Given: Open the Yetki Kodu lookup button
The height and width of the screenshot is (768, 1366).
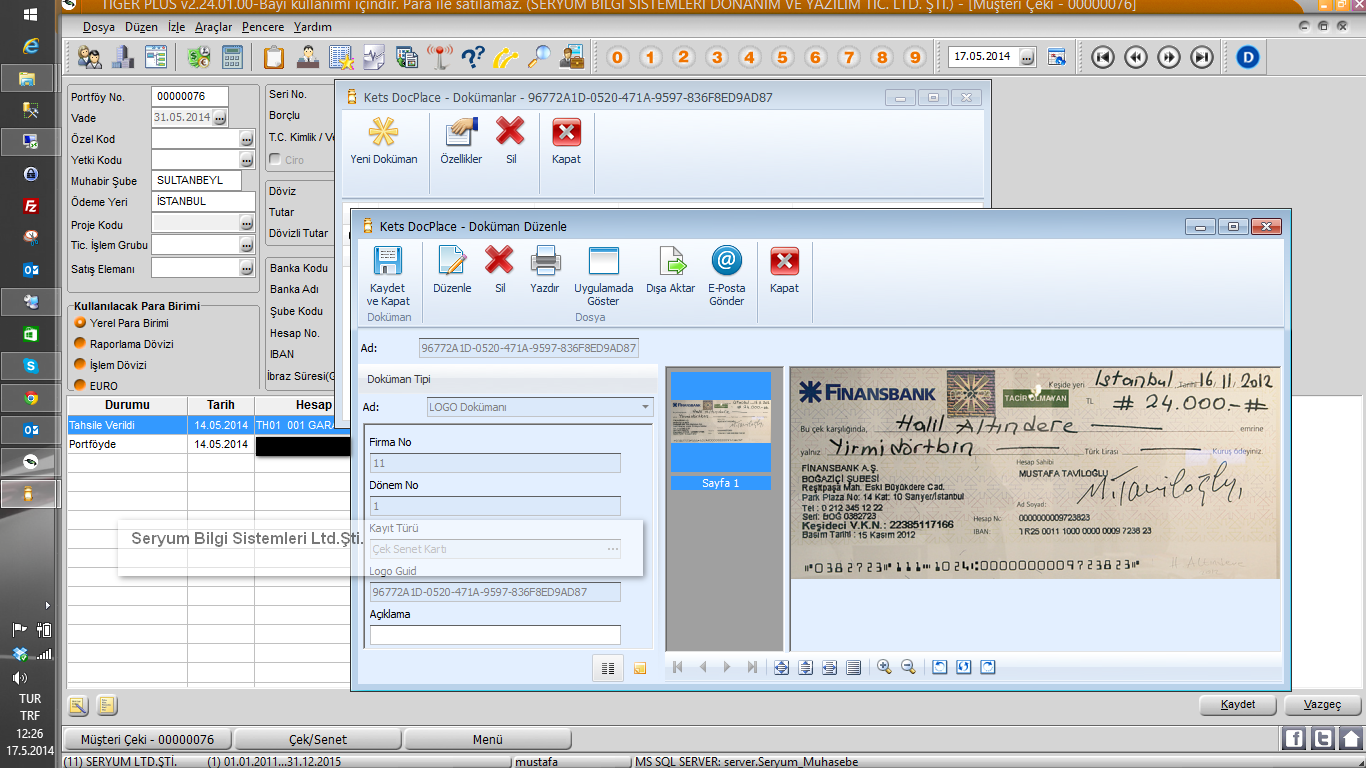Looking at the screenshot, I should (x=246, y=160).
